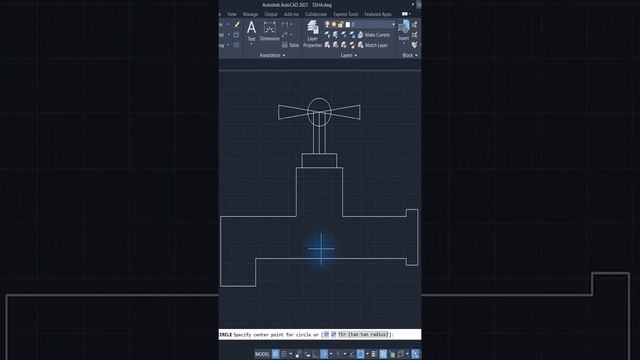Image resolution: width=640 pixels, height=360 pixels.
Task: Toggle lineweight display in status bar
Action: [373, 354]
